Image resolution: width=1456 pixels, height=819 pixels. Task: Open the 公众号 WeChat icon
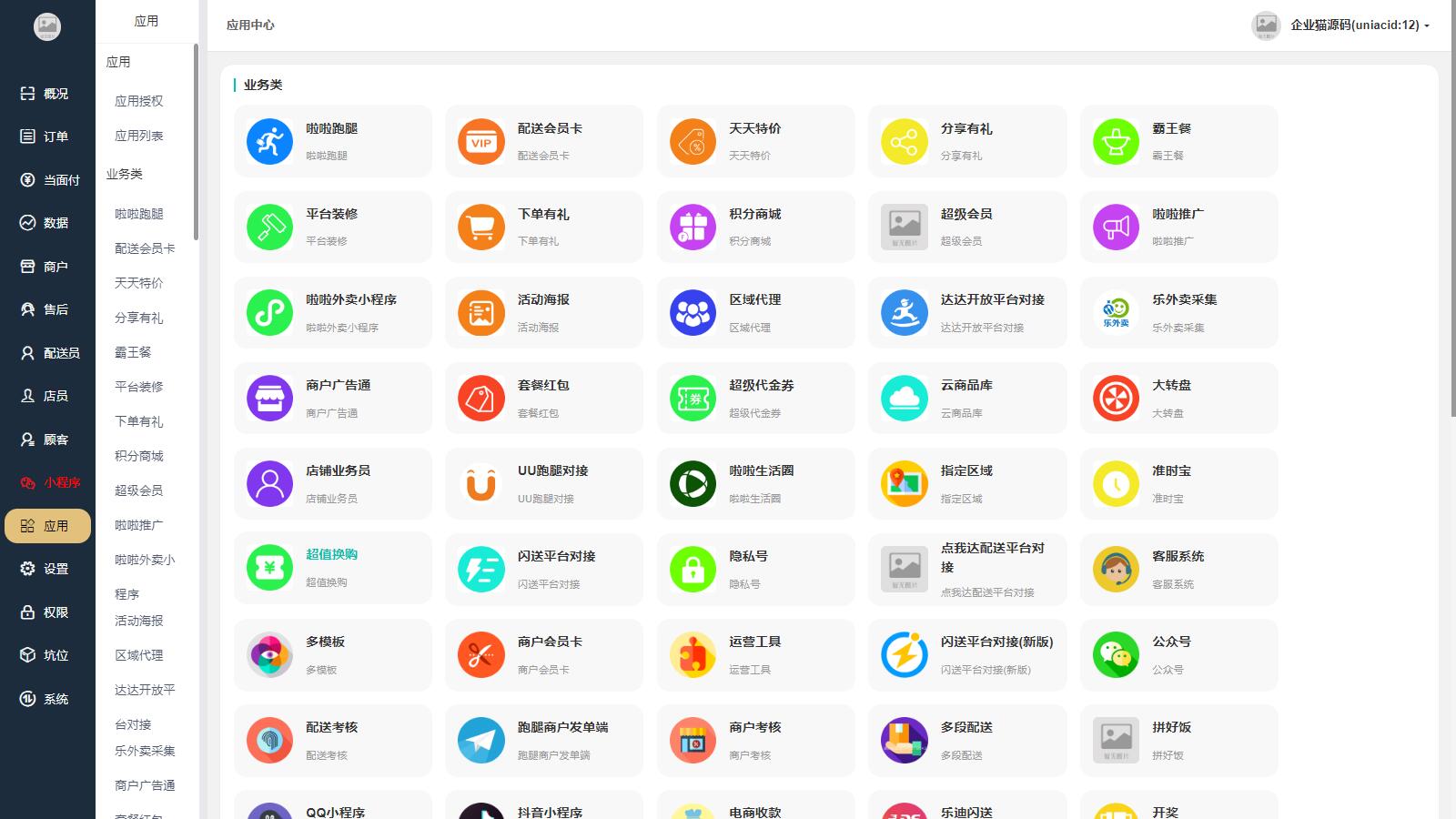(1116, 655)
